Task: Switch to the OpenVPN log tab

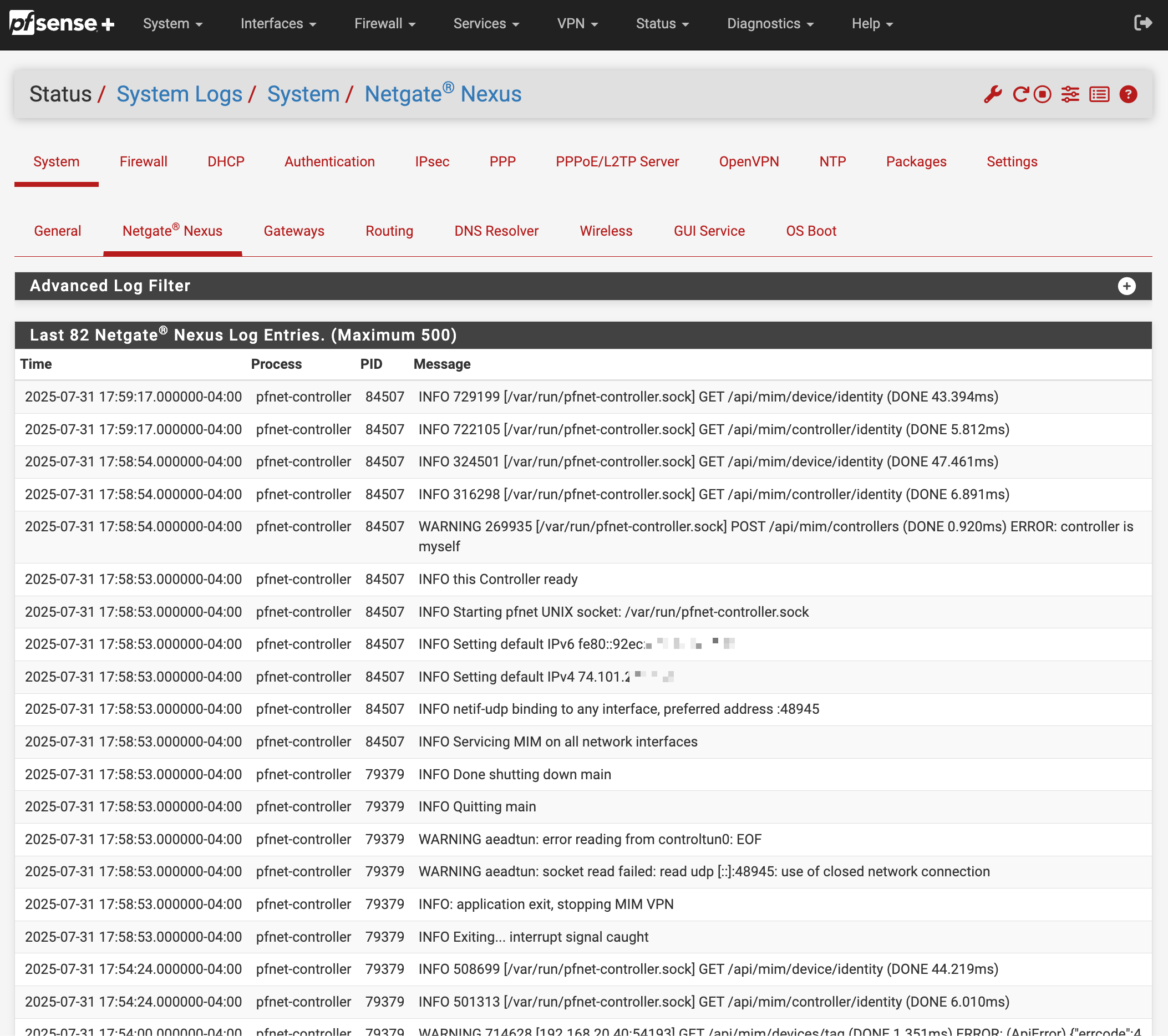Action: tap(749, 162)
